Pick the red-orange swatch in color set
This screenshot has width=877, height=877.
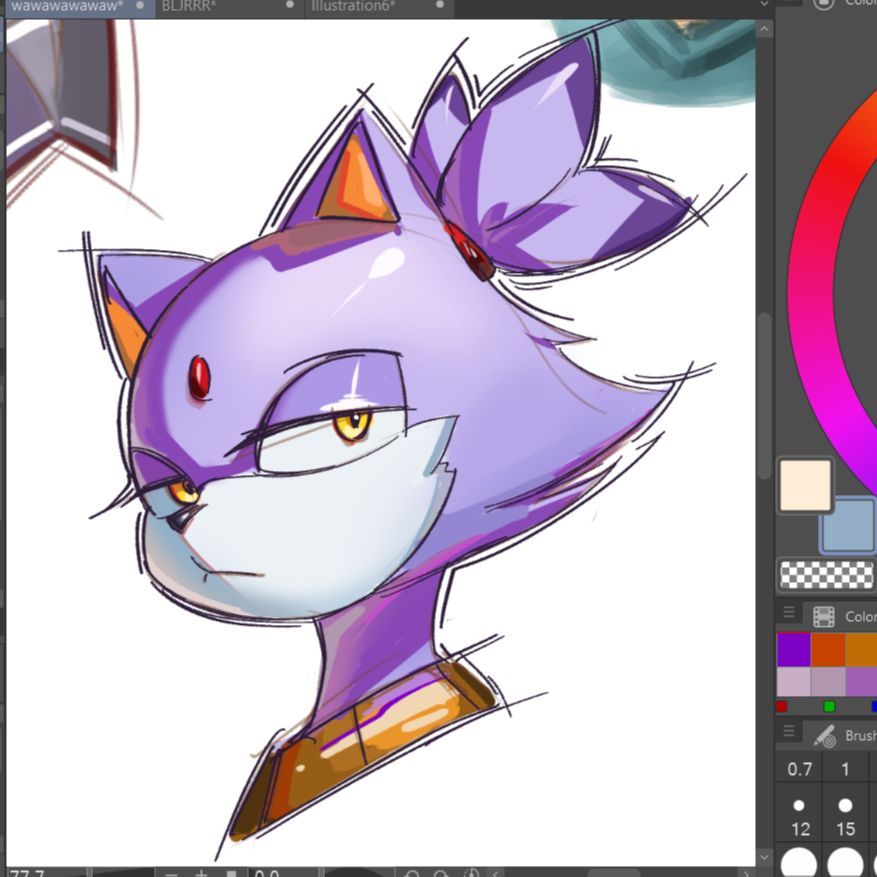828,649
